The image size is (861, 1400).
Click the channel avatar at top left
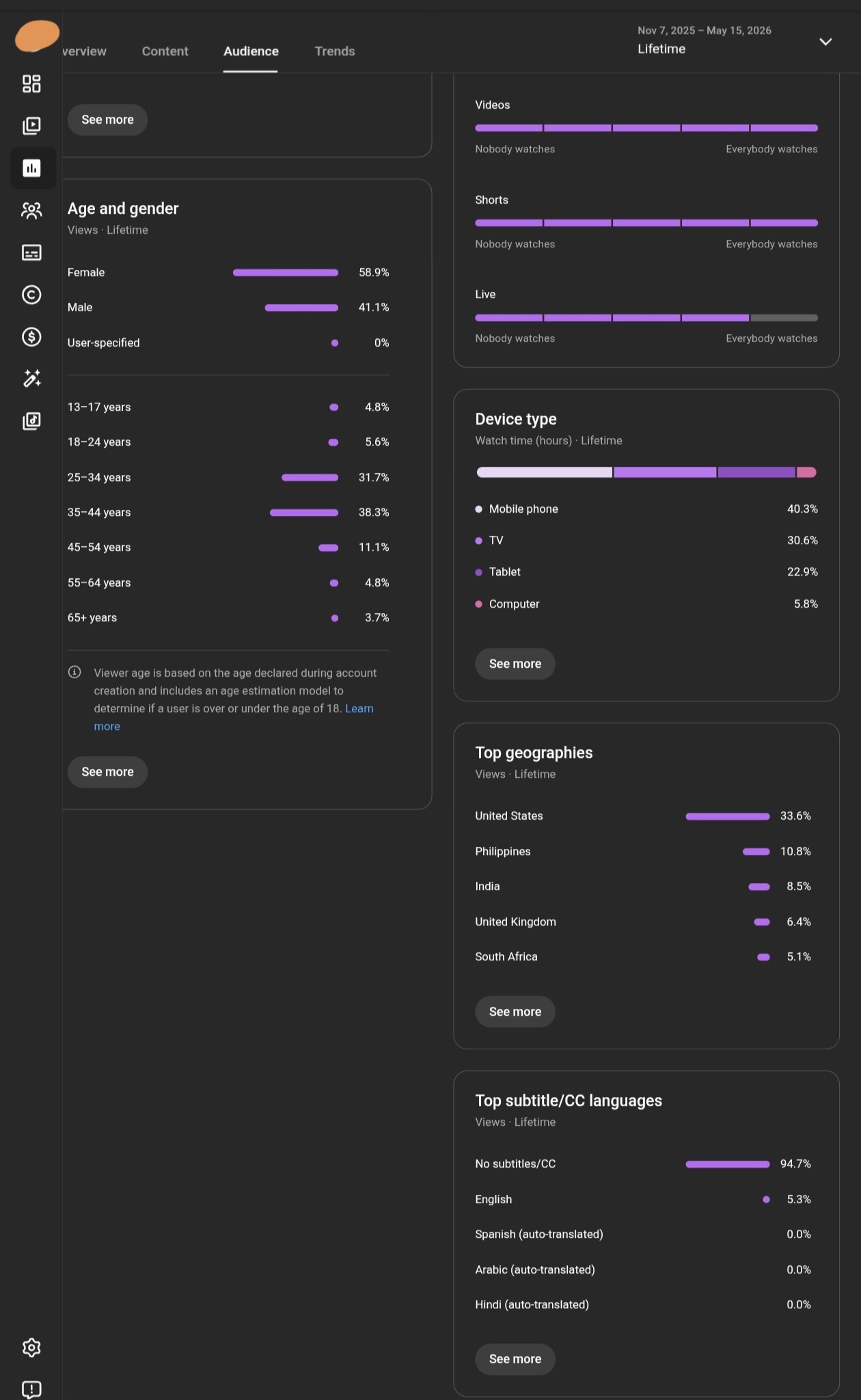click(37, 36)
